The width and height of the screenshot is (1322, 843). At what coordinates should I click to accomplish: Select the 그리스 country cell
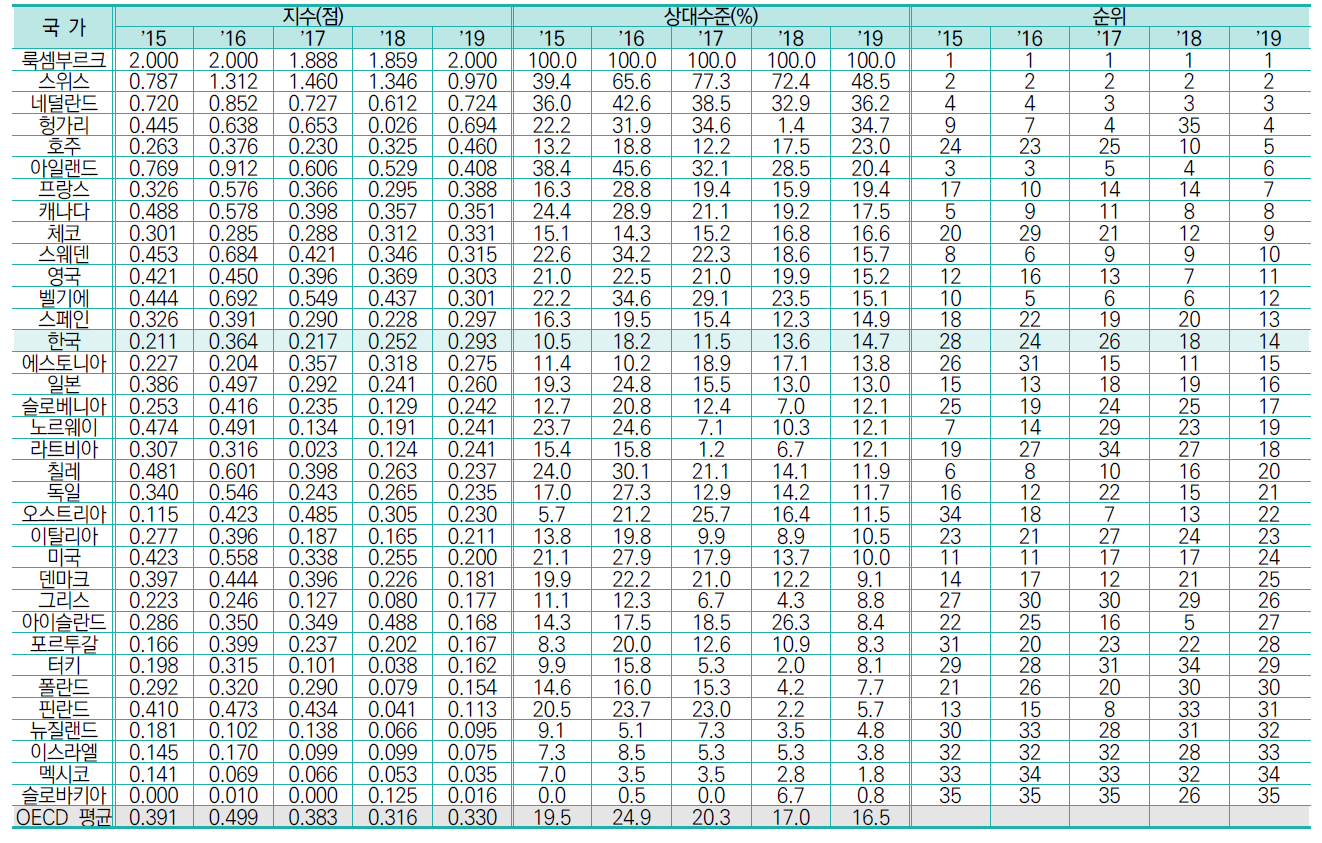pyautogui.click(x=62, y=603)
